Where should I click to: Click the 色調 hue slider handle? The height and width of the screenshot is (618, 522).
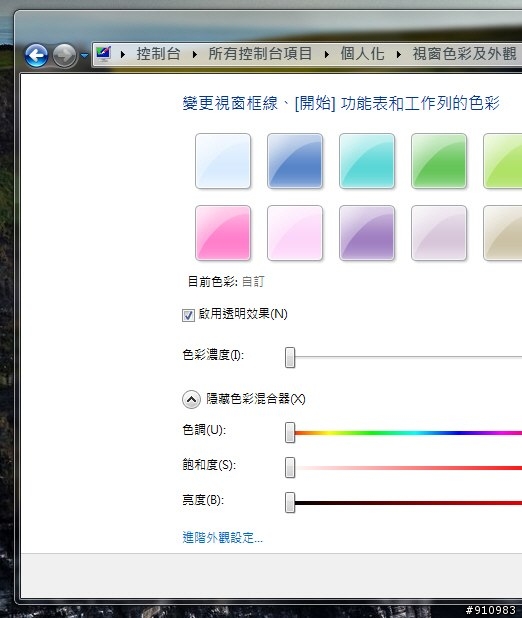coord(290,432)
